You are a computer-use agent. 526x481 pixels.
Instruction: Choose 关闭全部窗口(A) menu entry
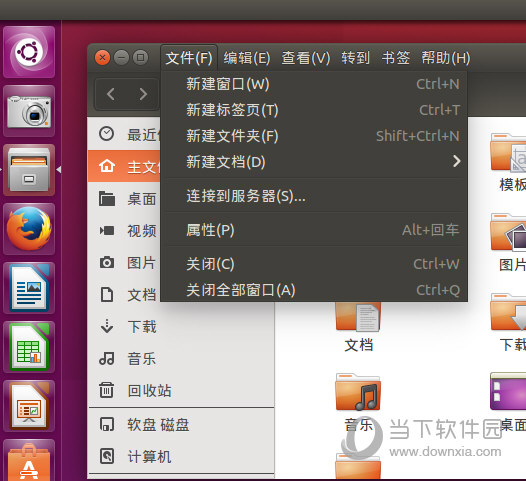click(x=314, y=290)
